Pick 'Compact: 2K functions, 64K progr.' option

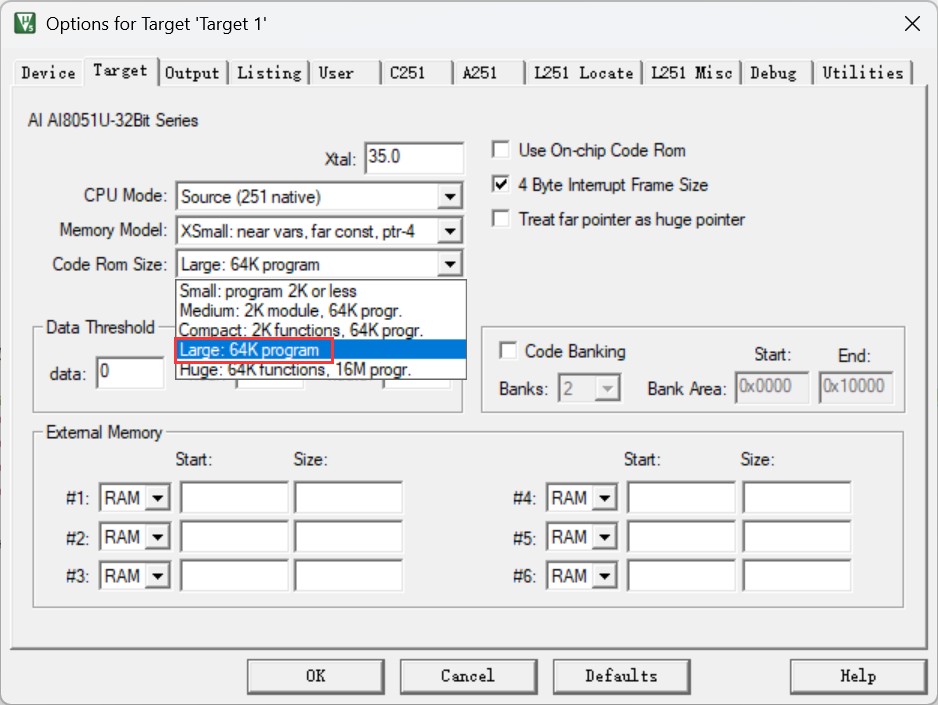(321, 330)
